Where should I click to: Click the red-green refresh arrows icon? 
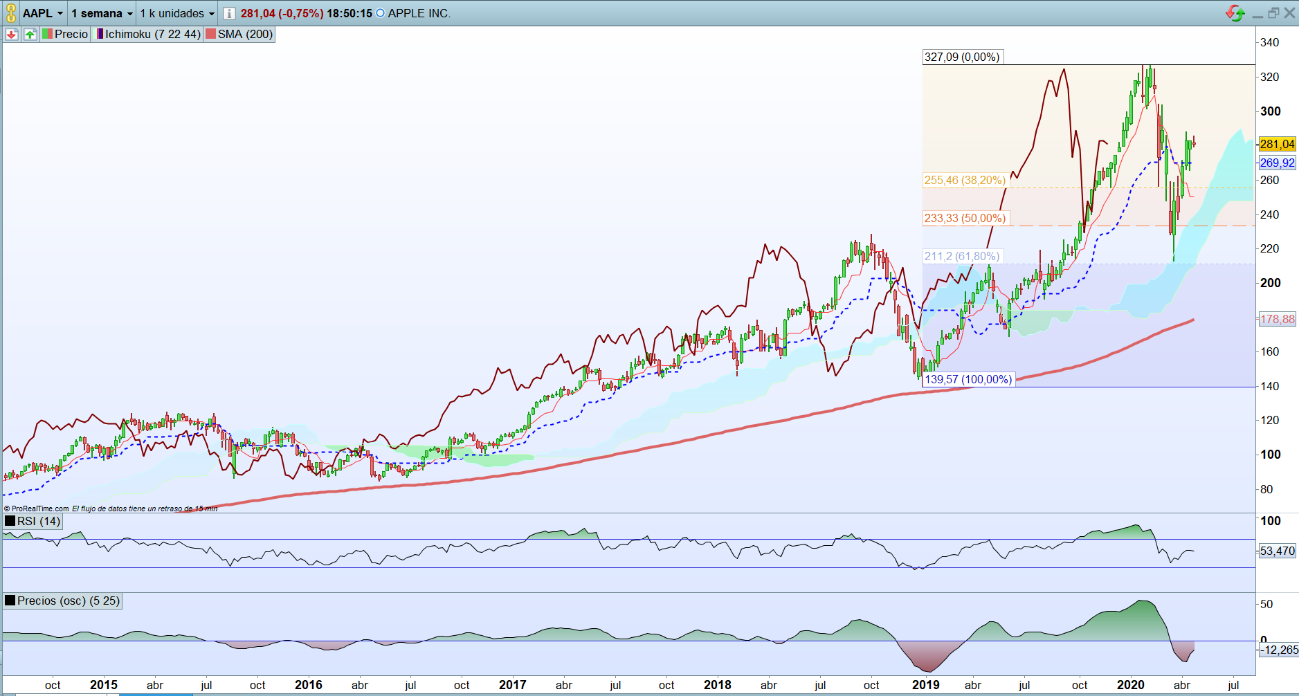pos(1236,13)
